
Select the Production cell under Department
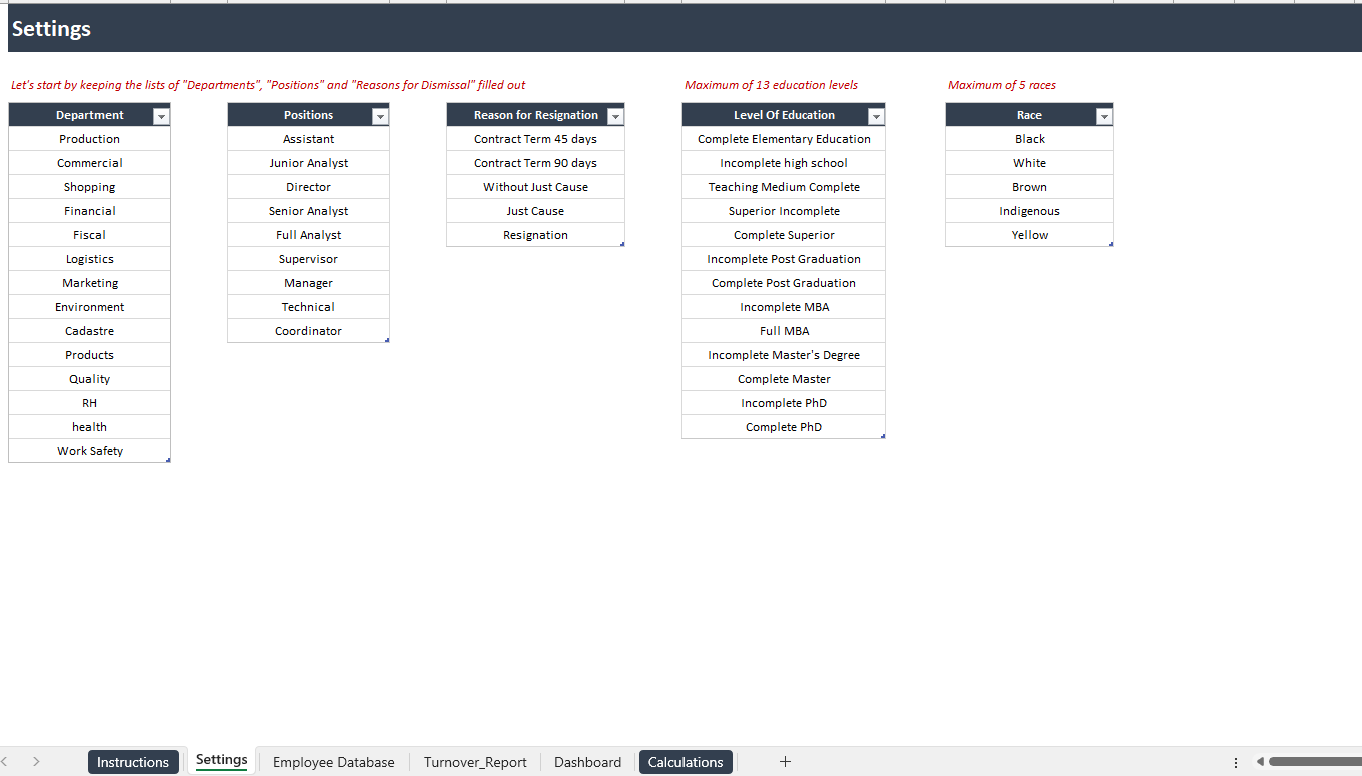tap(89, 139)
